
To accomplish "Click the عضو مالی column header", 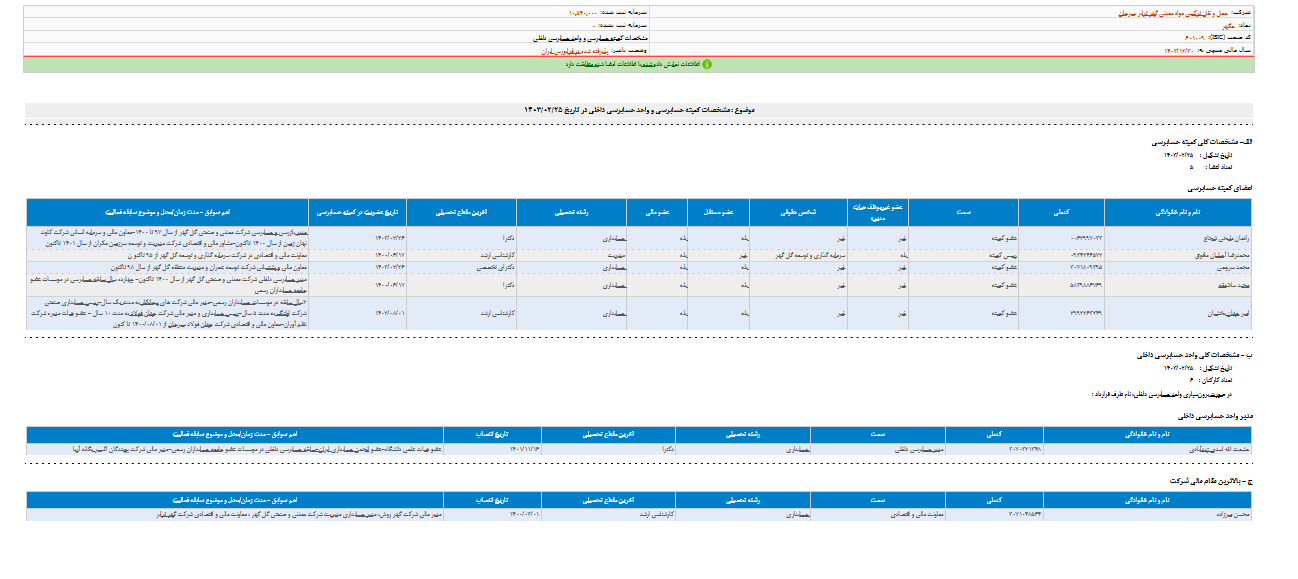I will tap(656, 212).
